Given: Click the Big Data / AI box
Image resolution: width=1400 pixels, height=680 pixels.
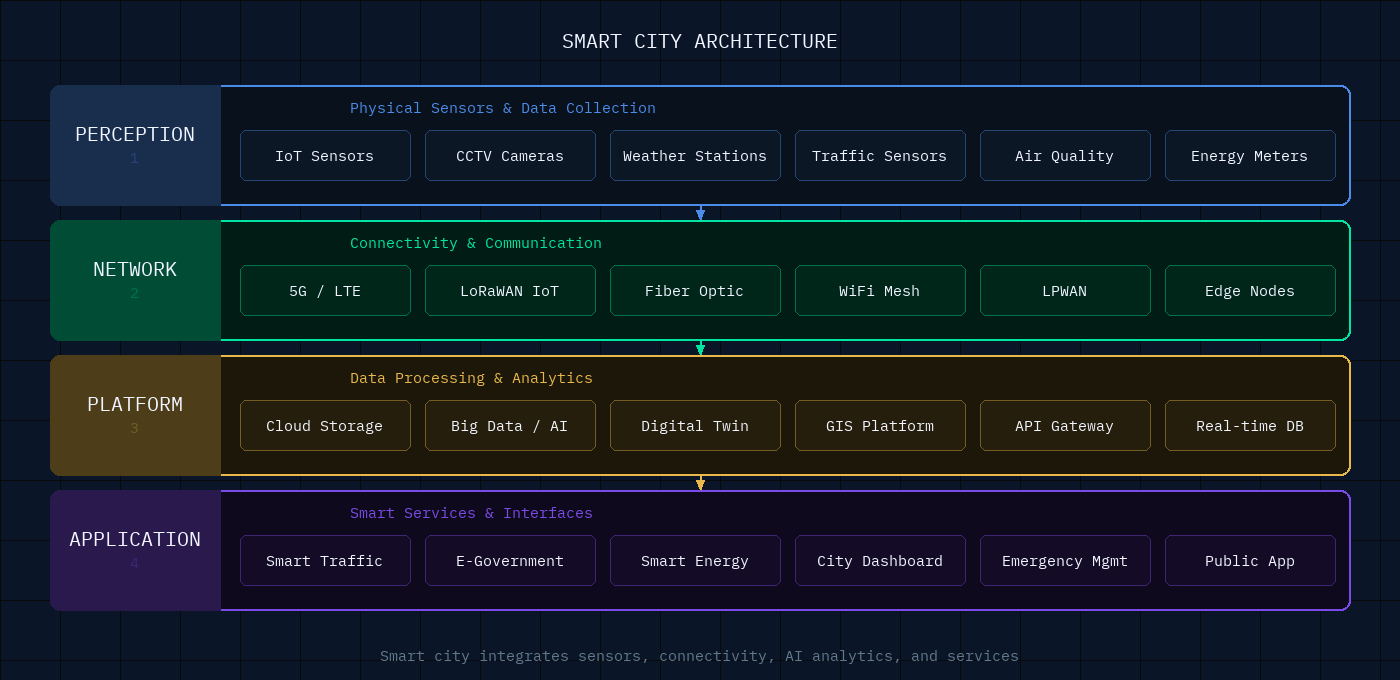Looking at the screenshot, I should 510,426.
